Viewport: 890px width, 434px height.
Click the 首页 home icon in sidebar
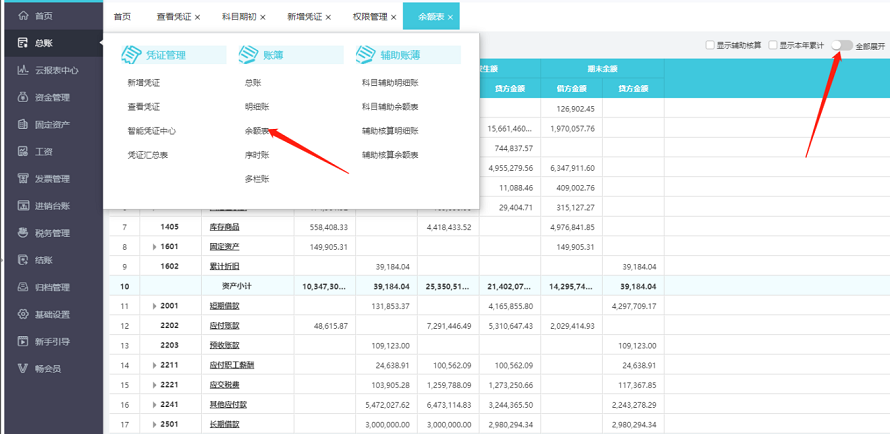coord(23,16)
